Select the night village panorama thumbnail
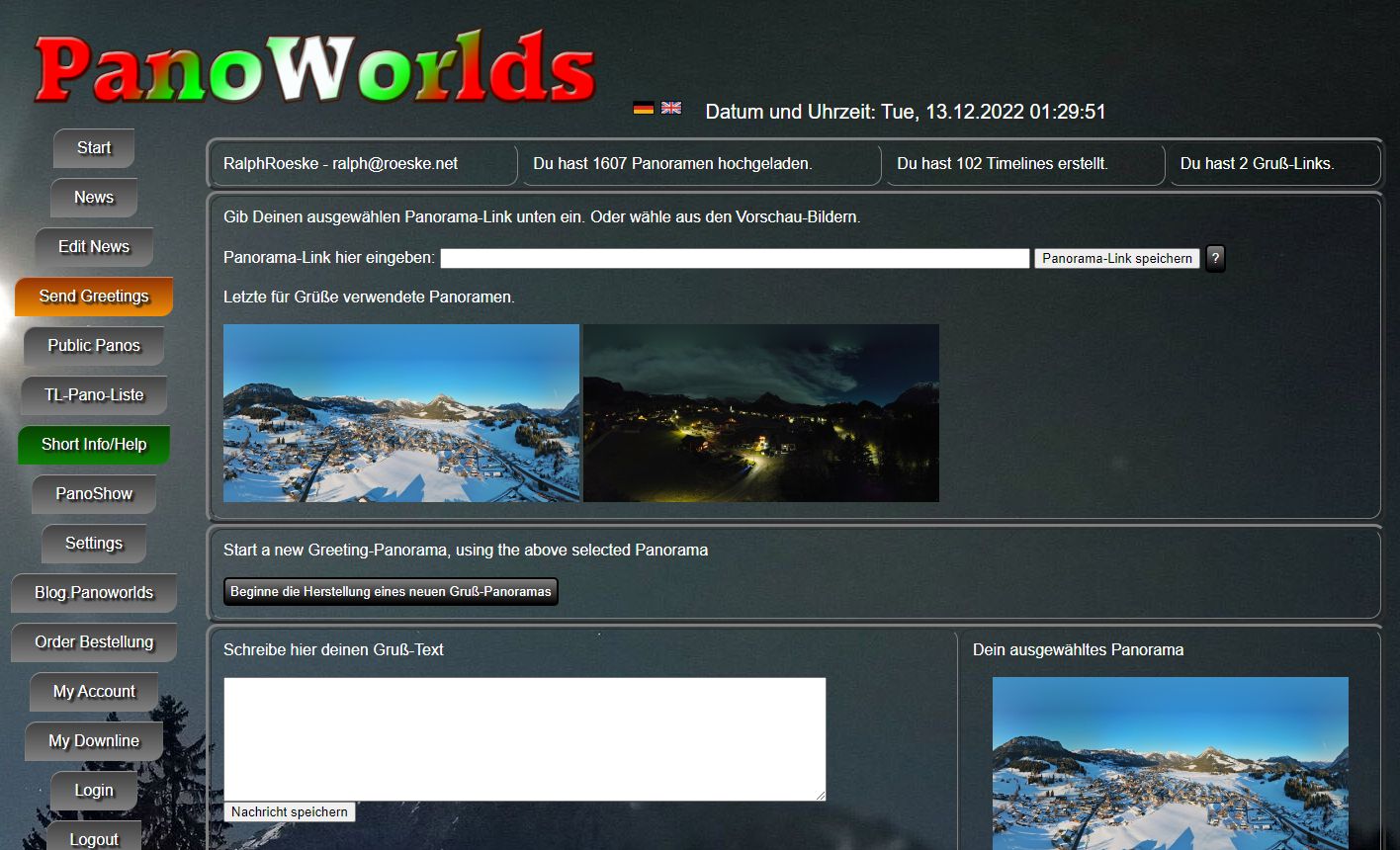The image size is (1400, 850). (761, 413)
